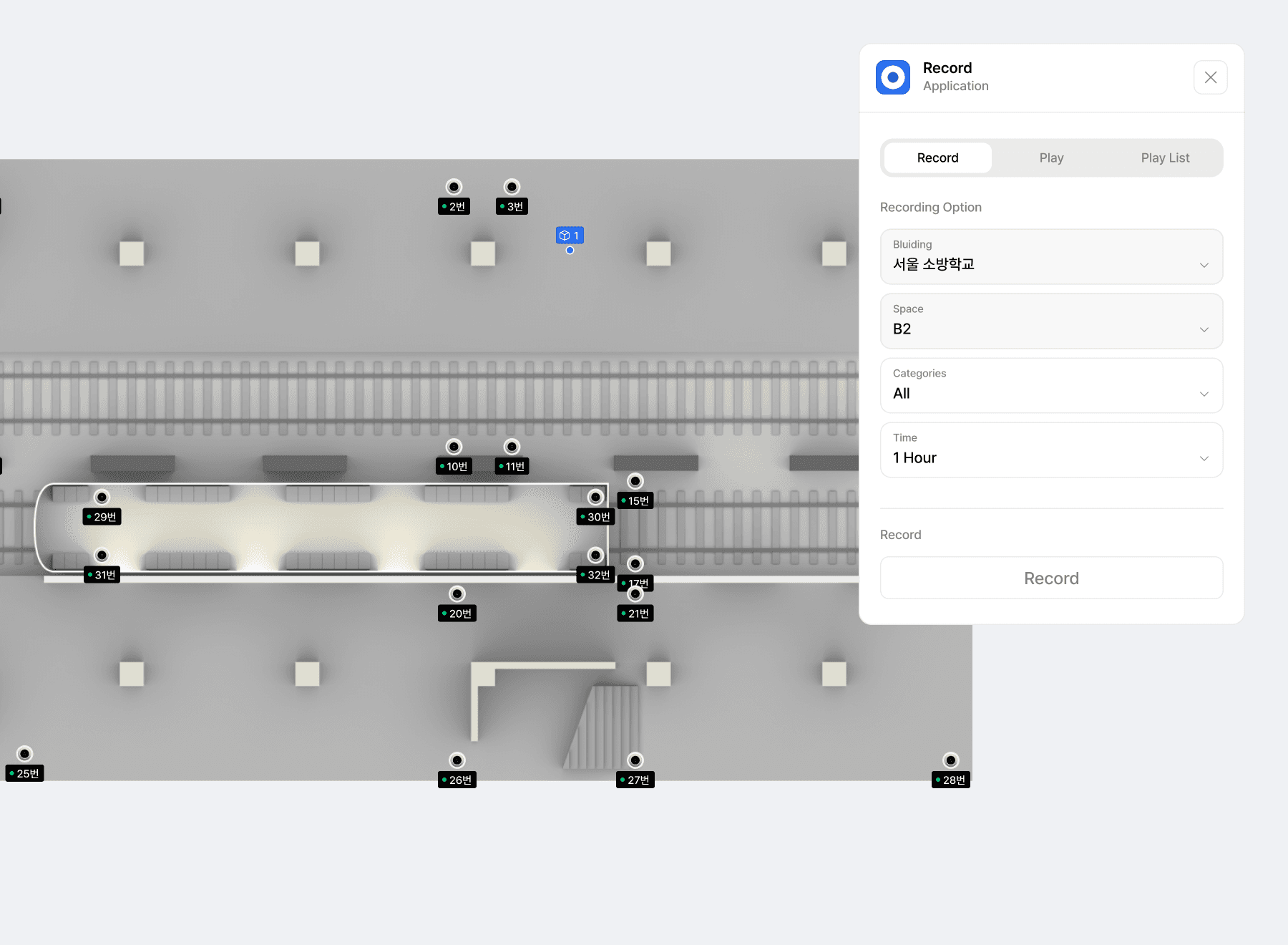Select camera 15번 near the train

pyautogui.click(x=635, y=482)
